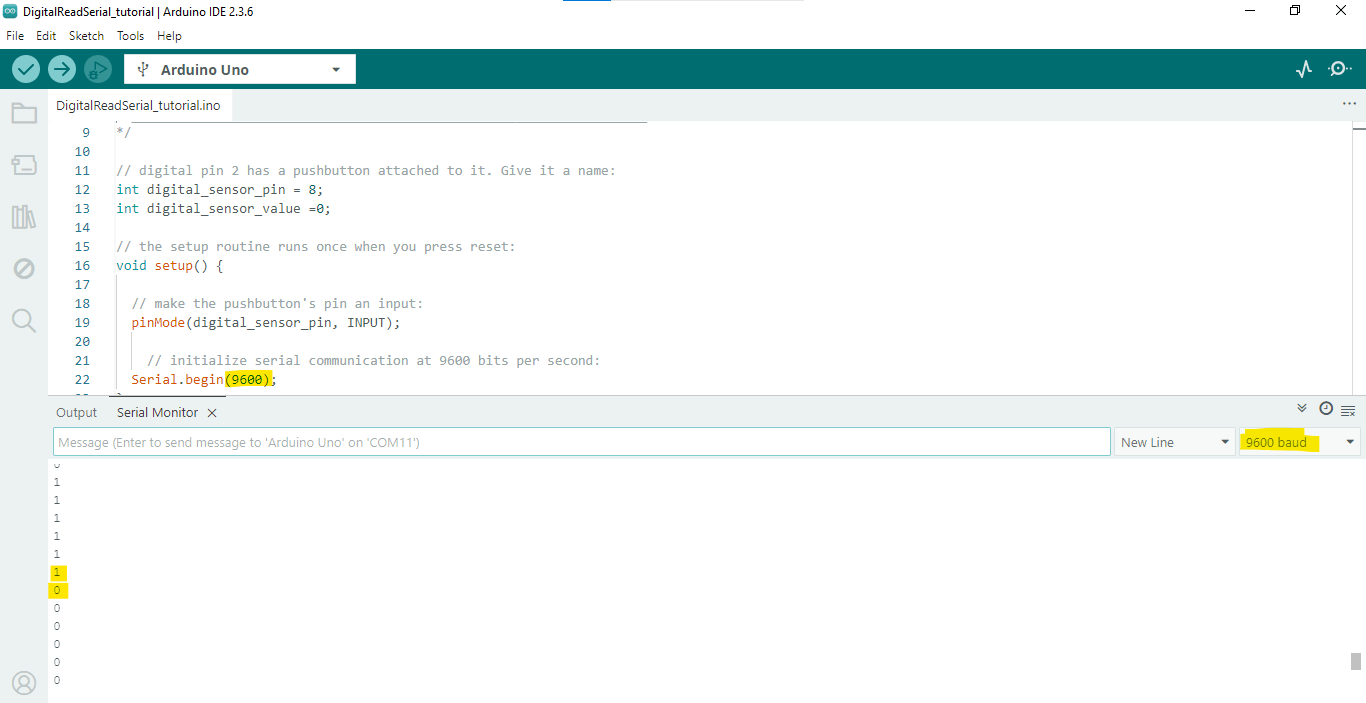
Task: Close the Serial Monitor tab
Action: tap(212, 413)
